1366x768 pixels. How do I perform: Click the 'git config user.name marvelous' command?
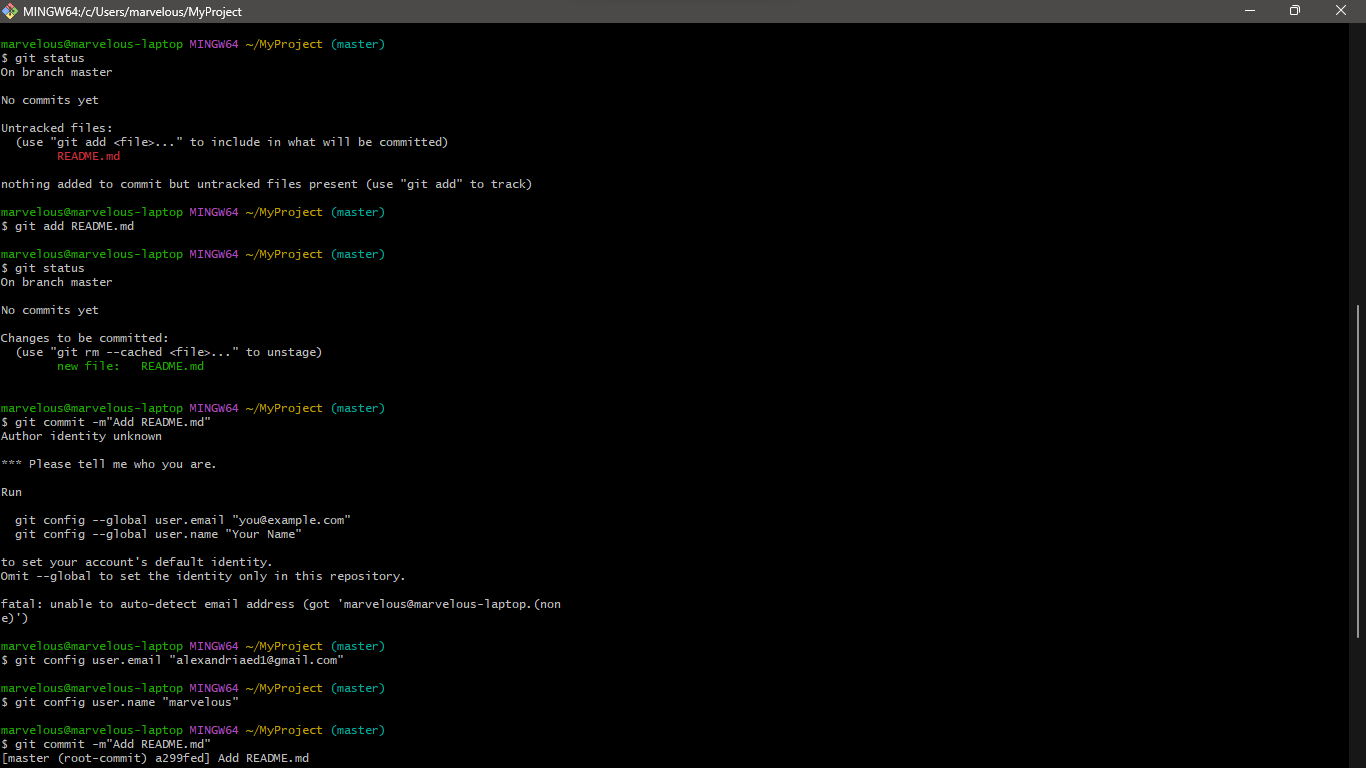tap(125, 702)
